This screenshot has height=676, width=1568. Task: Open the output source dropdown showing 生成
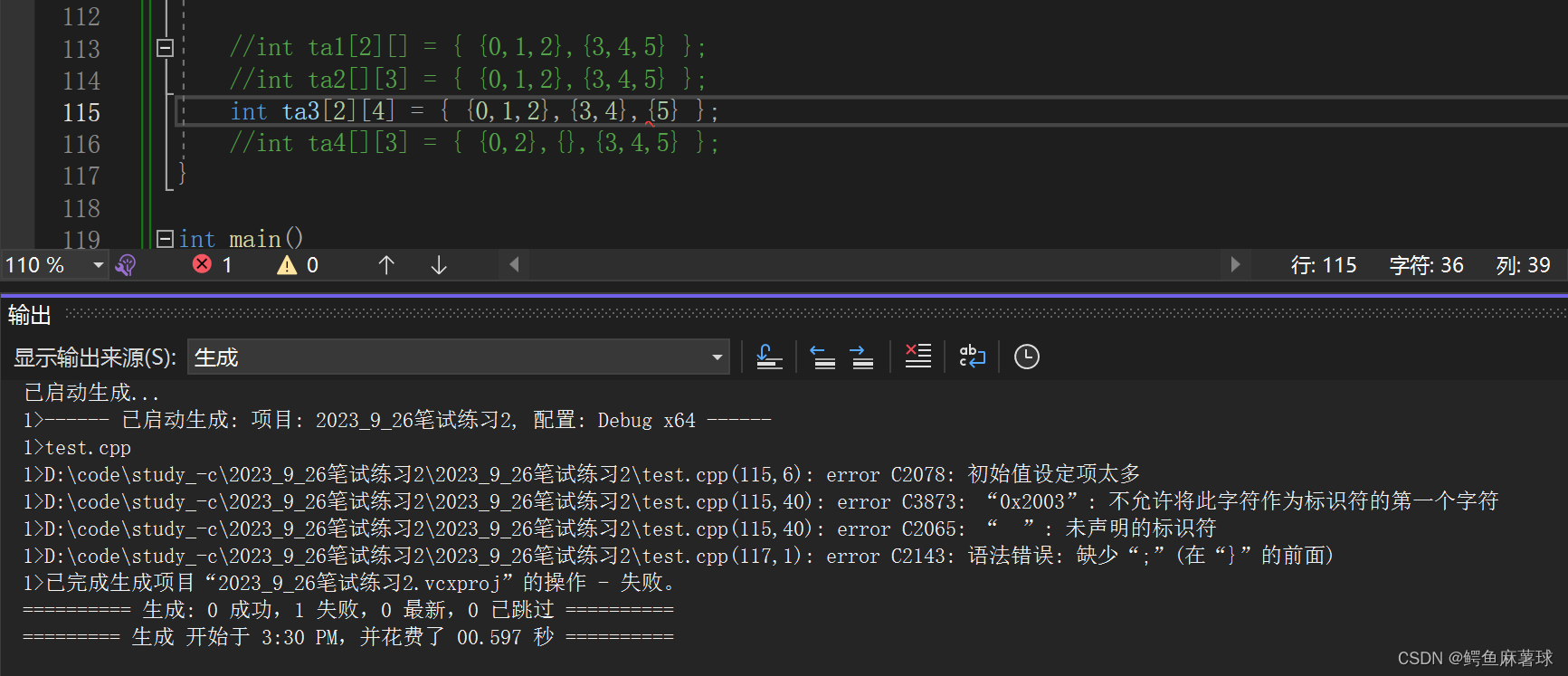tap(459, 357)
